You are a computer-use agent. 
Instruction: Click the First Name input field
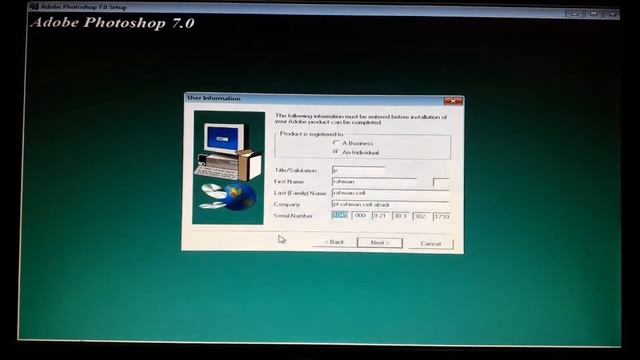coord(374,182)
